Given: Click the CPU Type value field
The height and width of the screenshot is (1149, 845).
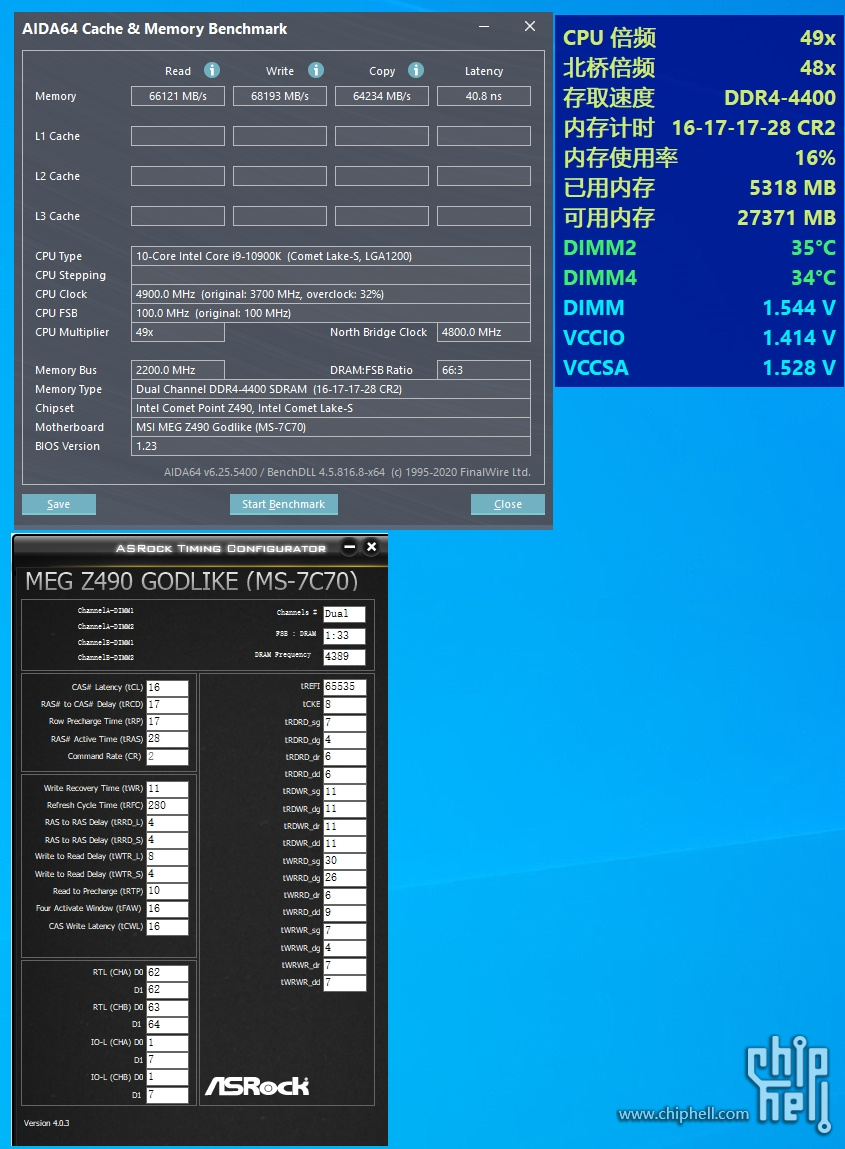Looking at the screenshot, I should (x=331, y=256).
